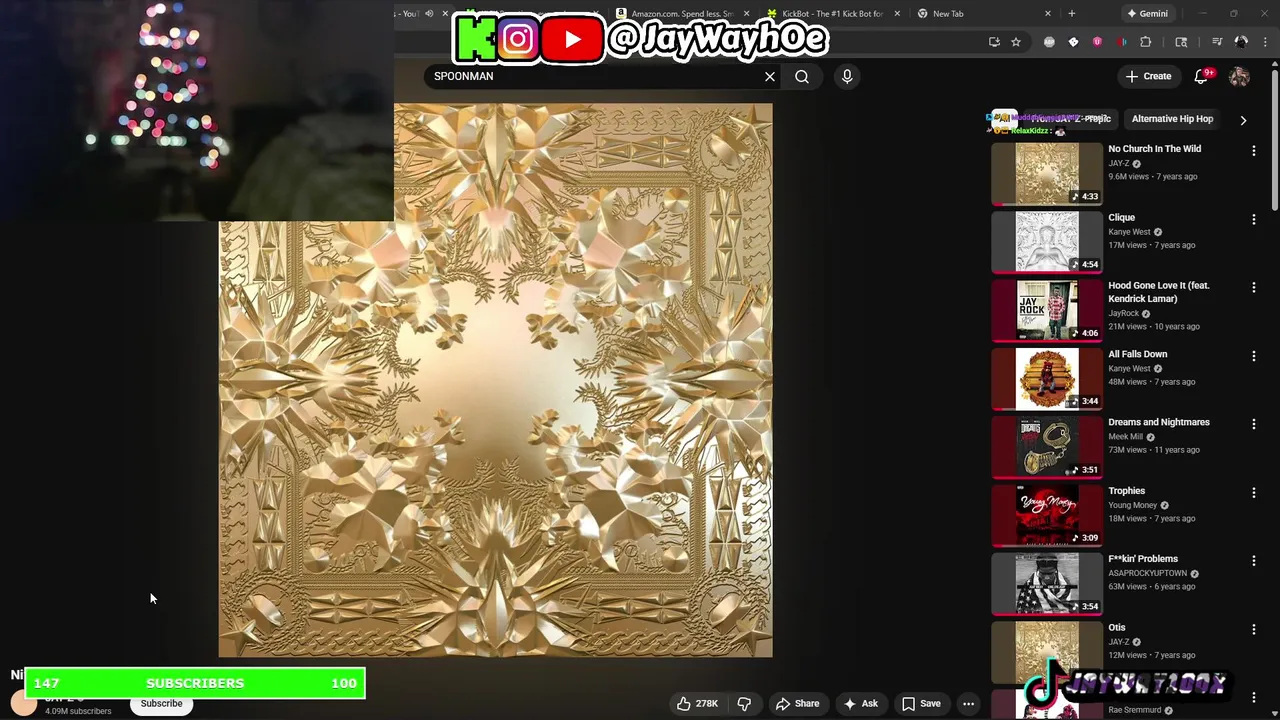Open All Falls Down title link
Image resolution: width=1280 pixels, height=720 pixels.
[1137, 354]
